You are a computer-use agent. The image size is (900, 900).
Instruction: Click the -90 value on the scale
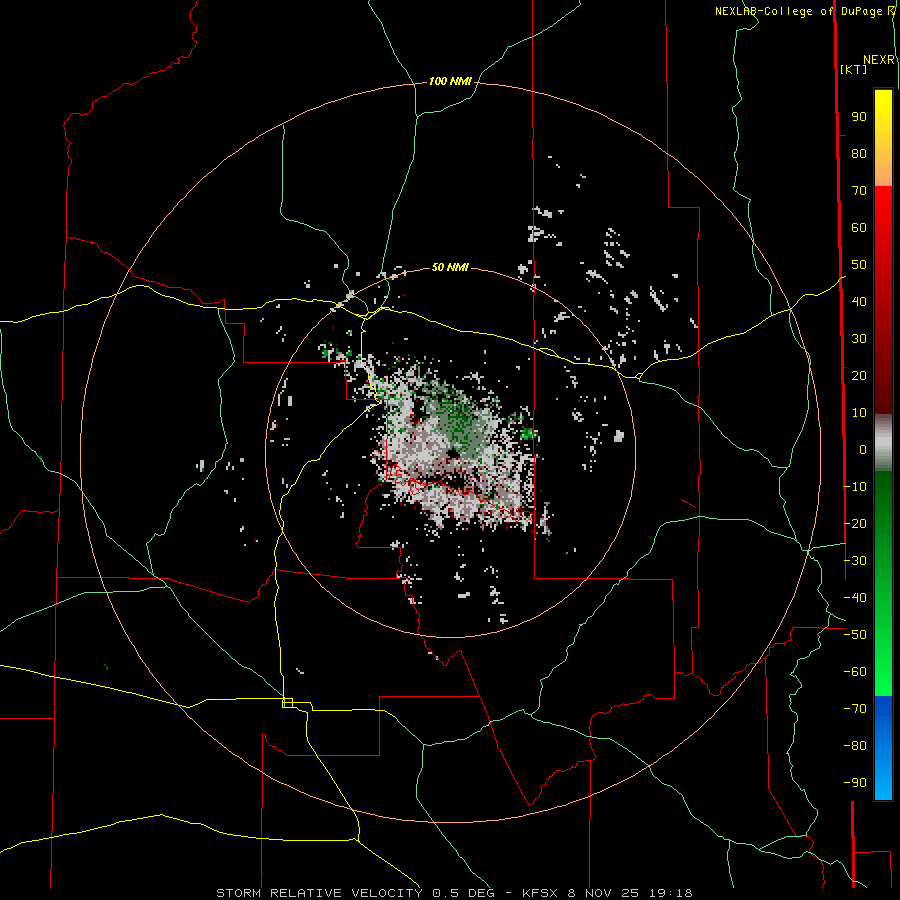[855, 783]
